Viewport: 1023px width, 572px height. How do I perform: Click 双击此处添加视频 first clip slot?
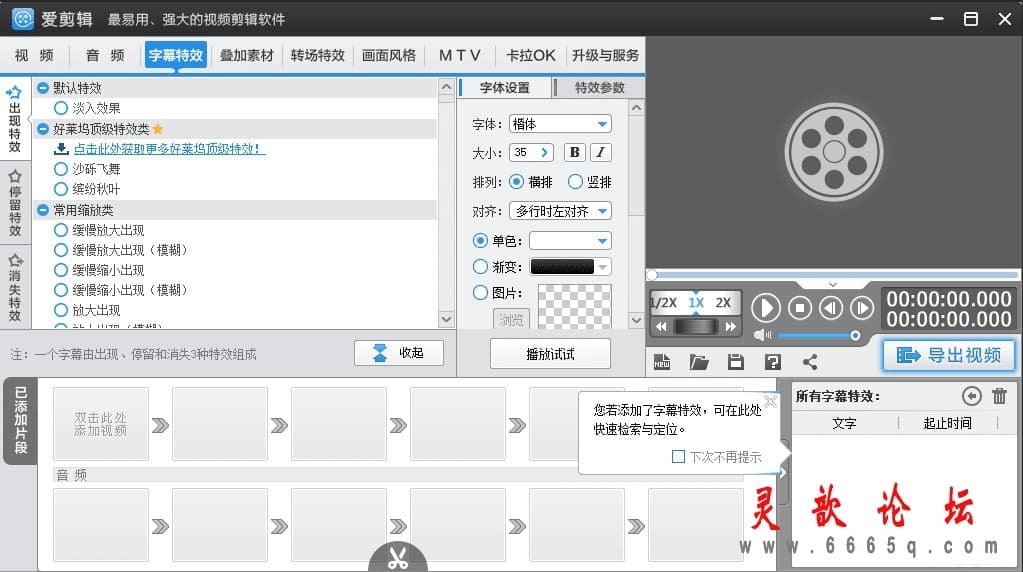click(100, 424)
